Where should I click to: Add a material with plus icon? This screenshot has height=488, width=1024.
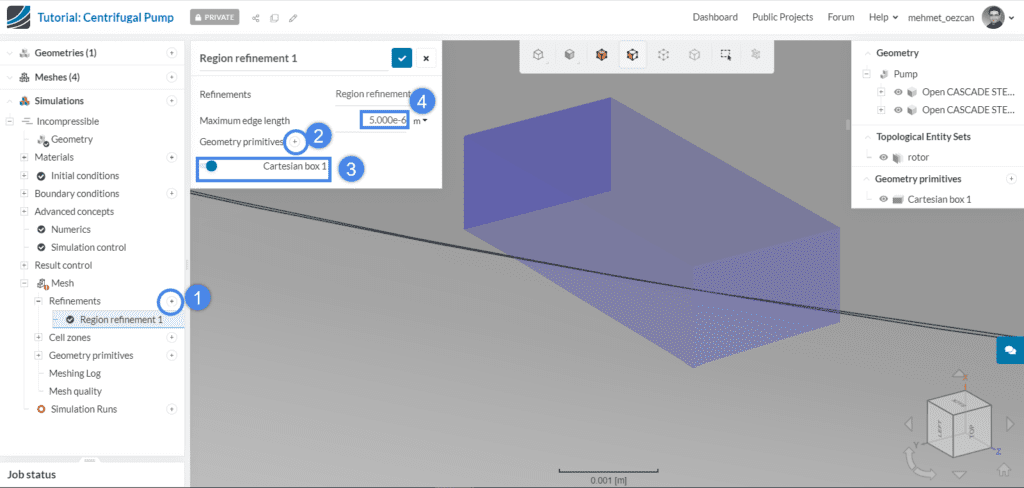(172, 157)
